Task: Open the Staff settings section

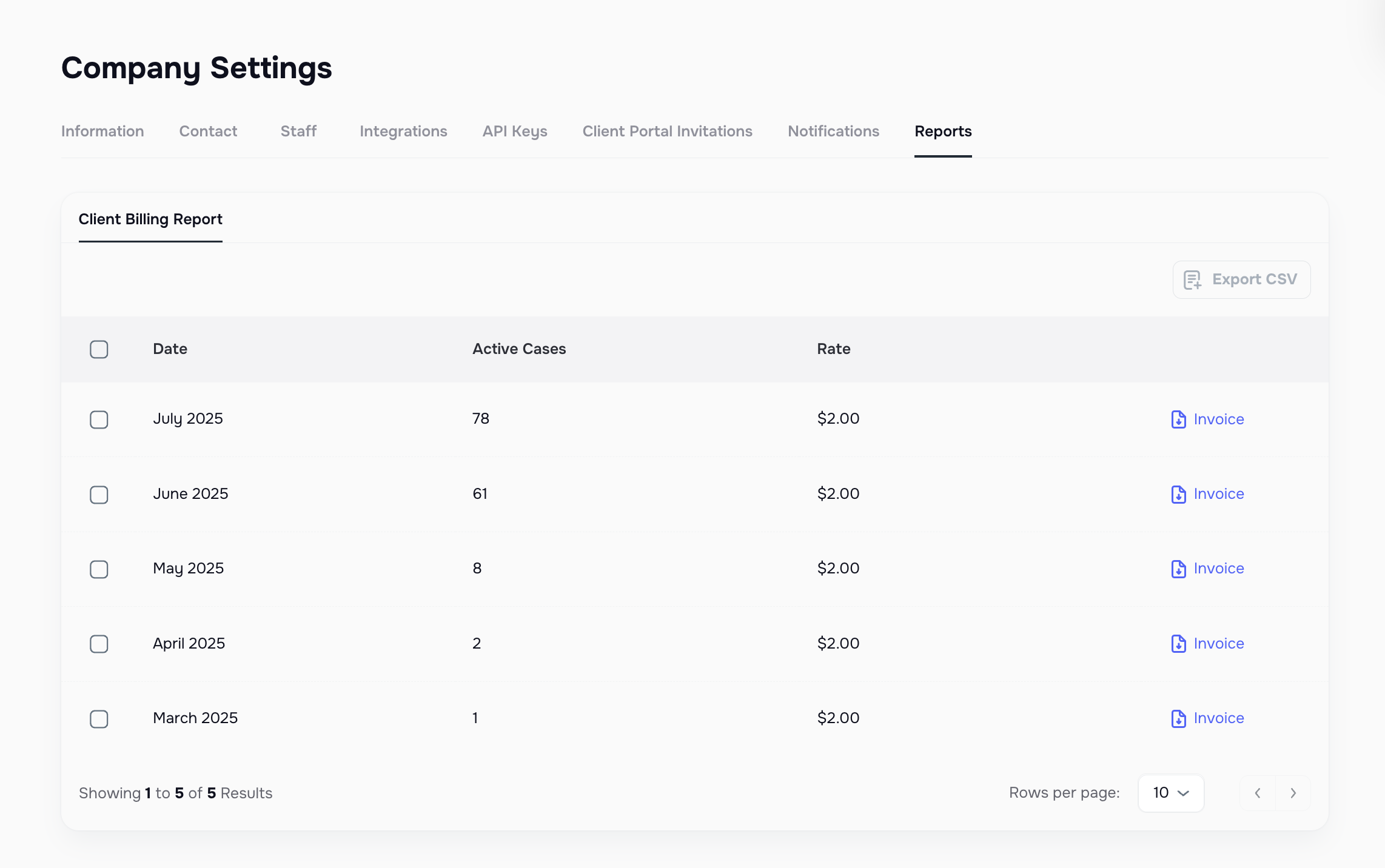Action: click(298, 131)
